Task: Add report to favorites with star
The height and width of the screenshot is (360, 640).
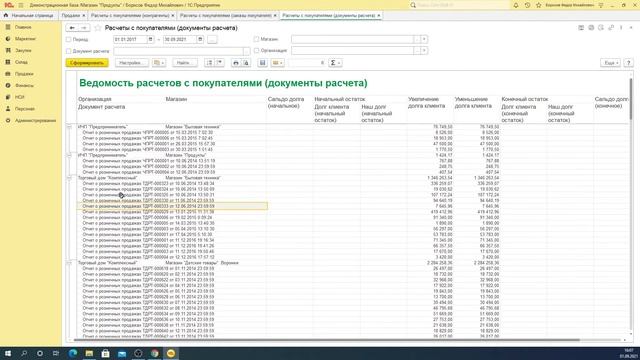Action: point(98,28)
